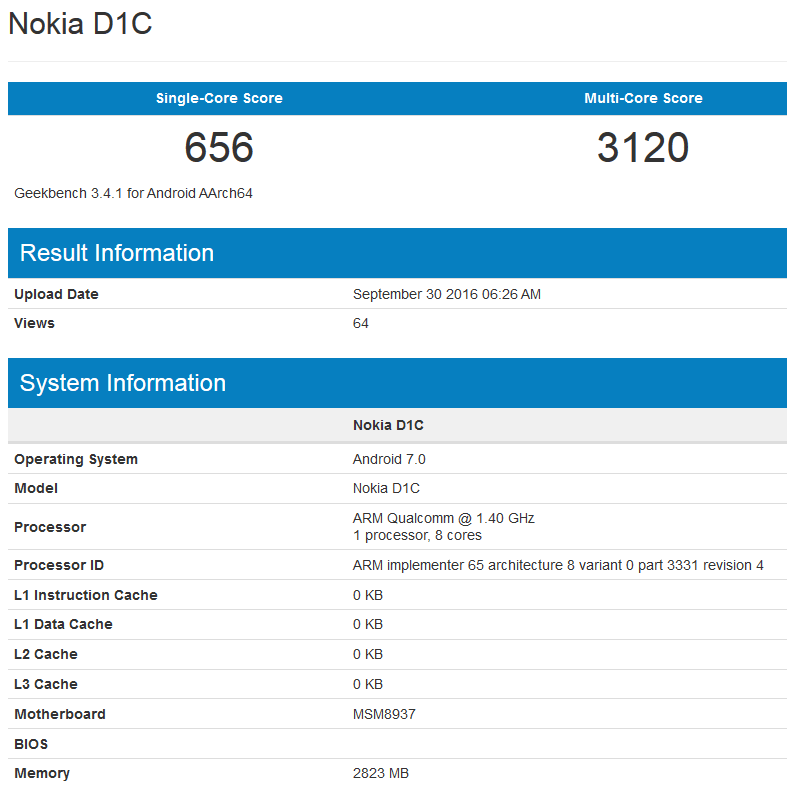Viewport: 787px width, 796px height.
Task: Click the Result Information section header
Action: point(117,253)
